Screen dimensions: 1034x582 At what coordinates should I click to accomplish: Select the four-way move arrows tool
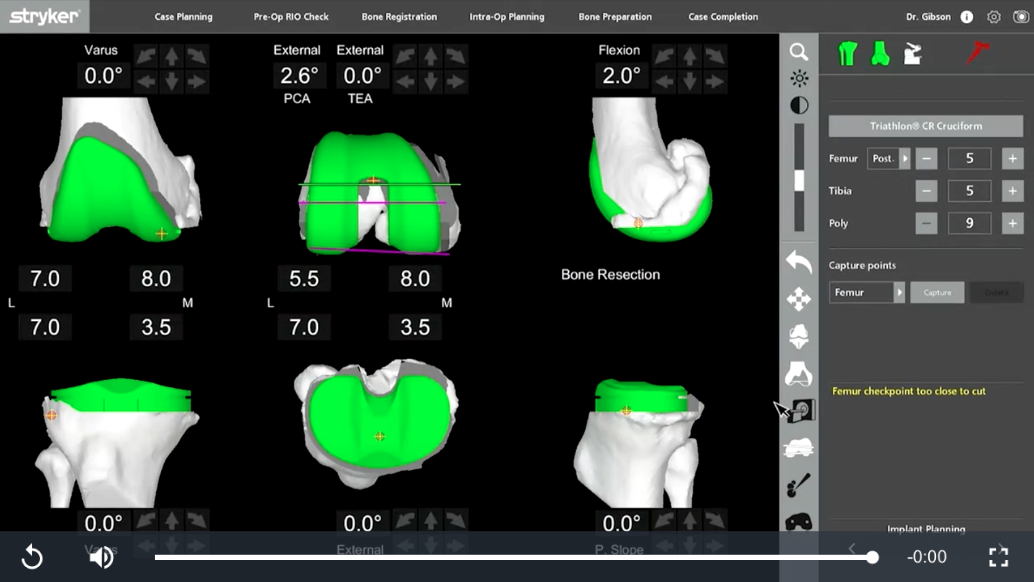pos(799,299)
